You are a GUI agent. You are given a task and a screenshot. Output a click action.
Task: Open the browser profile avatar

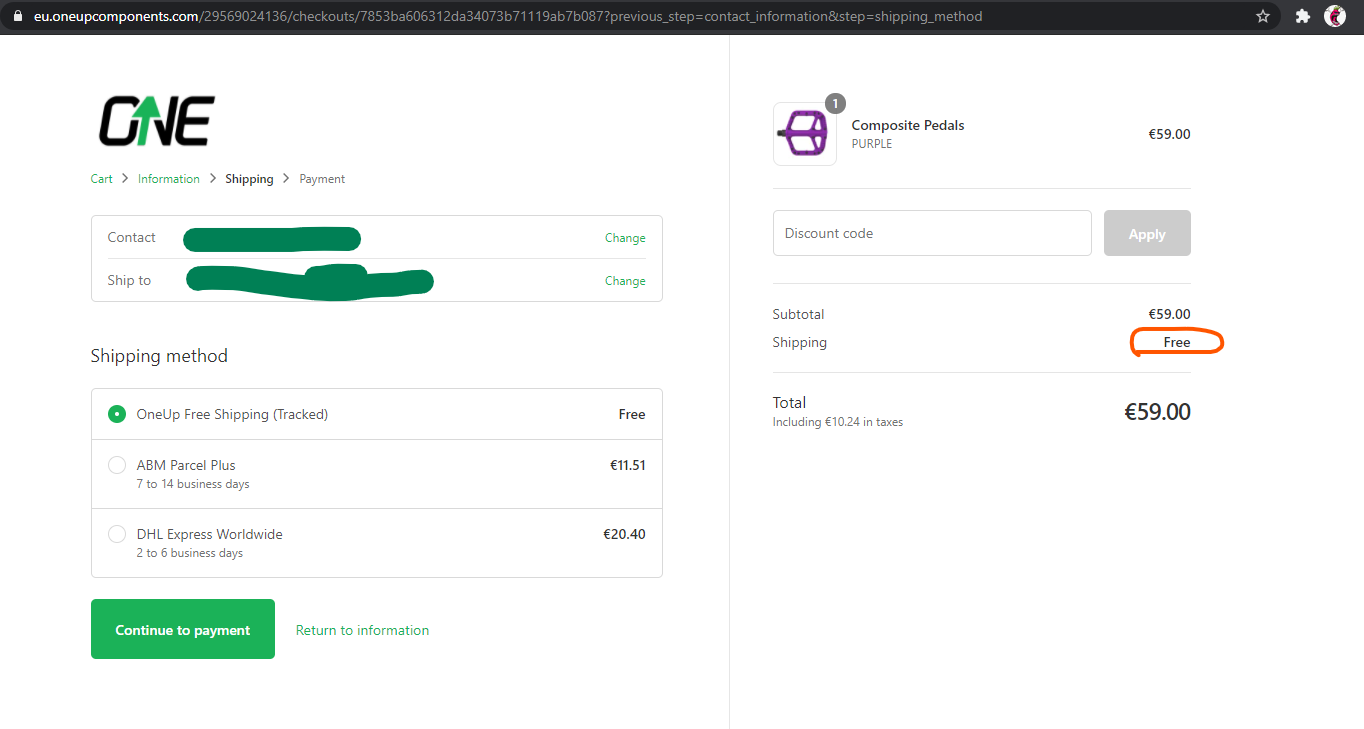1334,16
